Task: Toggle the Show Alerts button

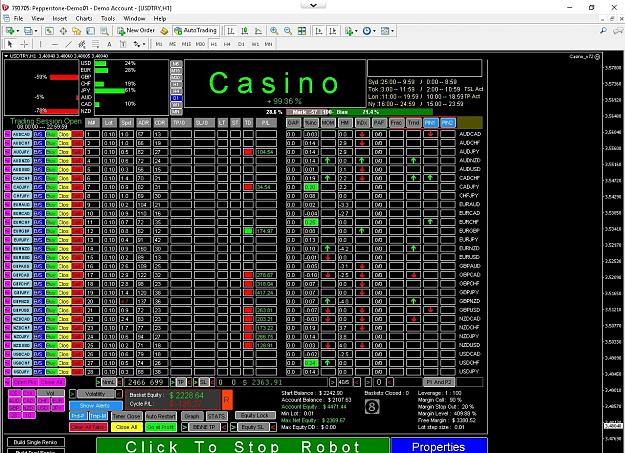Action: (x=96, y=406)
